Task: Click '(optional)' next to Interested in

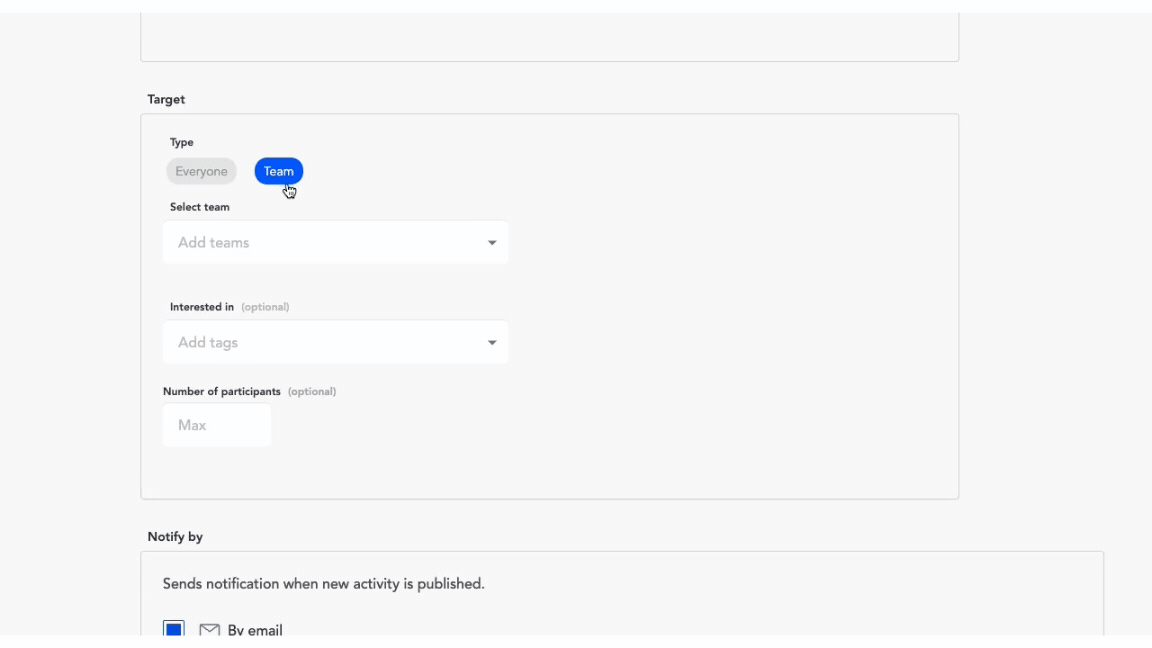Action: pyautogui.click(x=265, y=307)
